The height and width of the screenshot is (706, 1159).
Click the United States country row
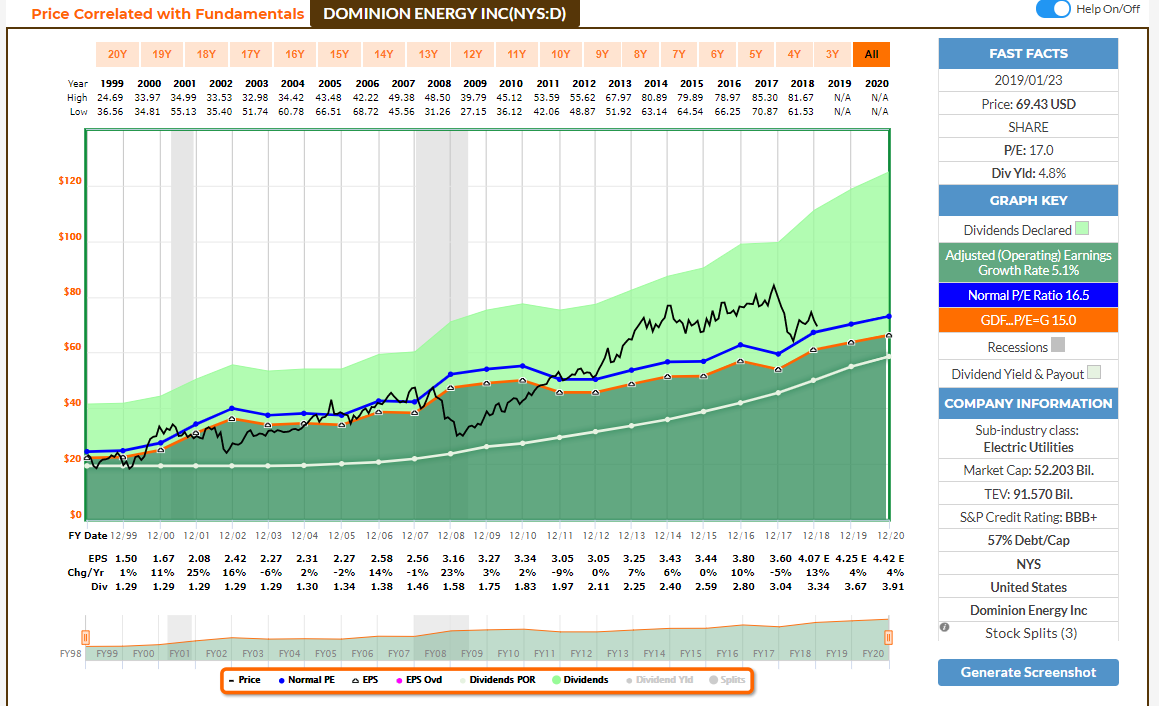tap(1028, 587)
